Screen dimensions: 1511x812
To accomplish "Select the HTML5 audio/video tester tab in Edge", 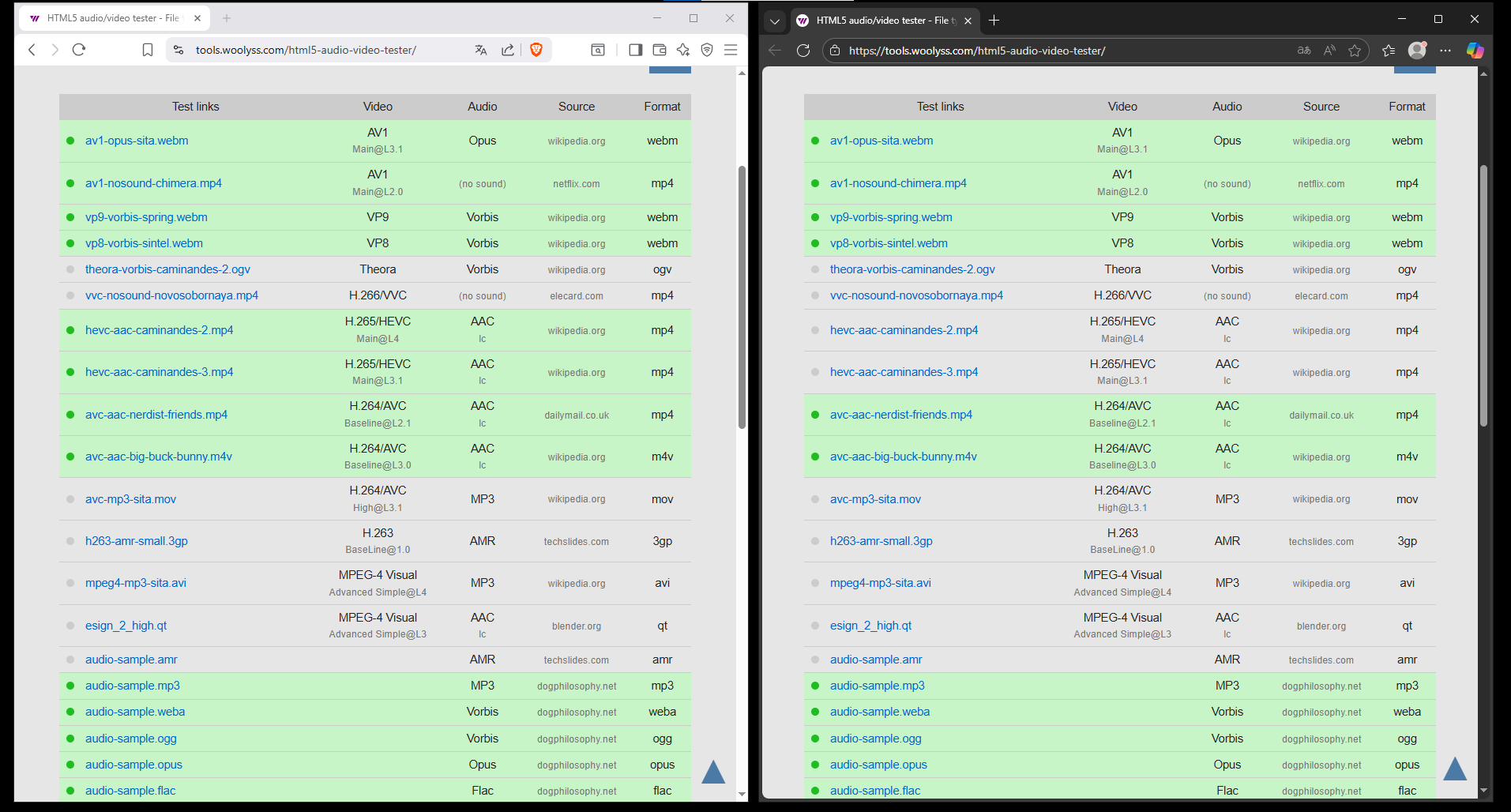I will coord(884,21).
